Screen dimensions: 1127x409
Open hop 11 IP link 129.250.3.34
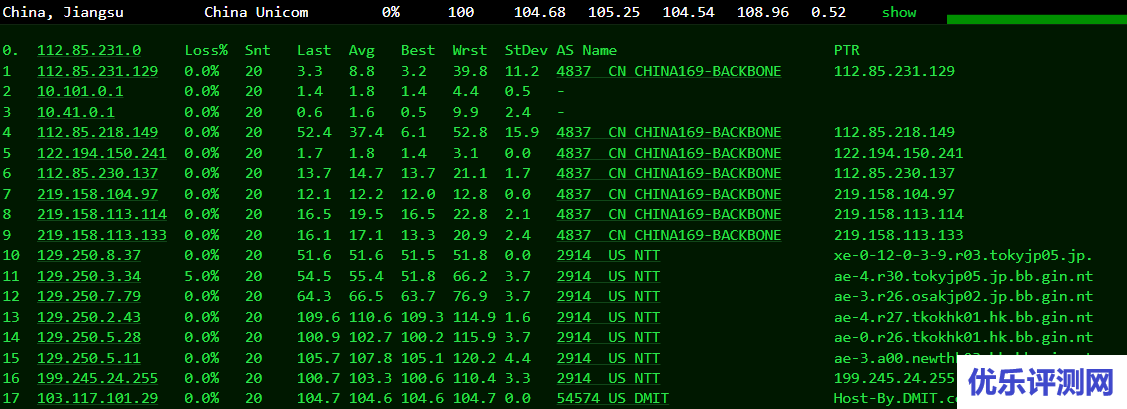coord(89,276)
